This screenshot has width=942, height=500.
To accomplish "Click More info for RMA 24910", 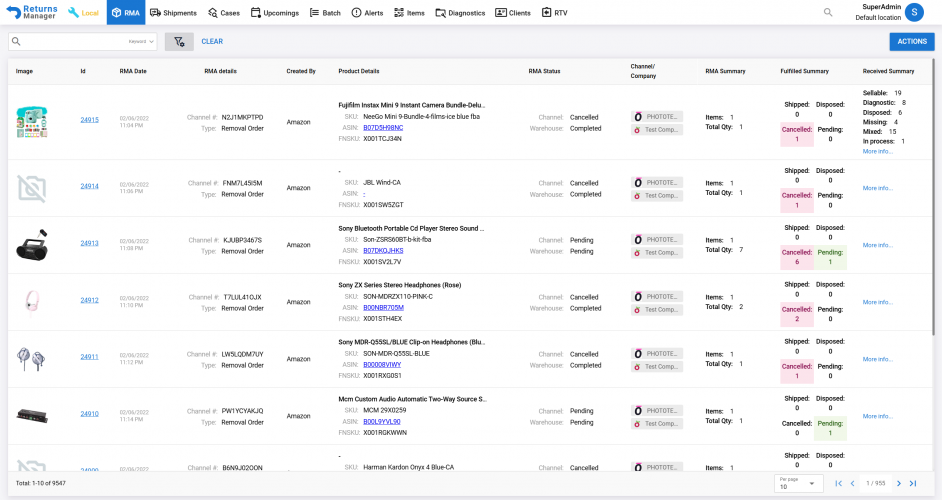I will pyautogui.click(x=878, y=416).
